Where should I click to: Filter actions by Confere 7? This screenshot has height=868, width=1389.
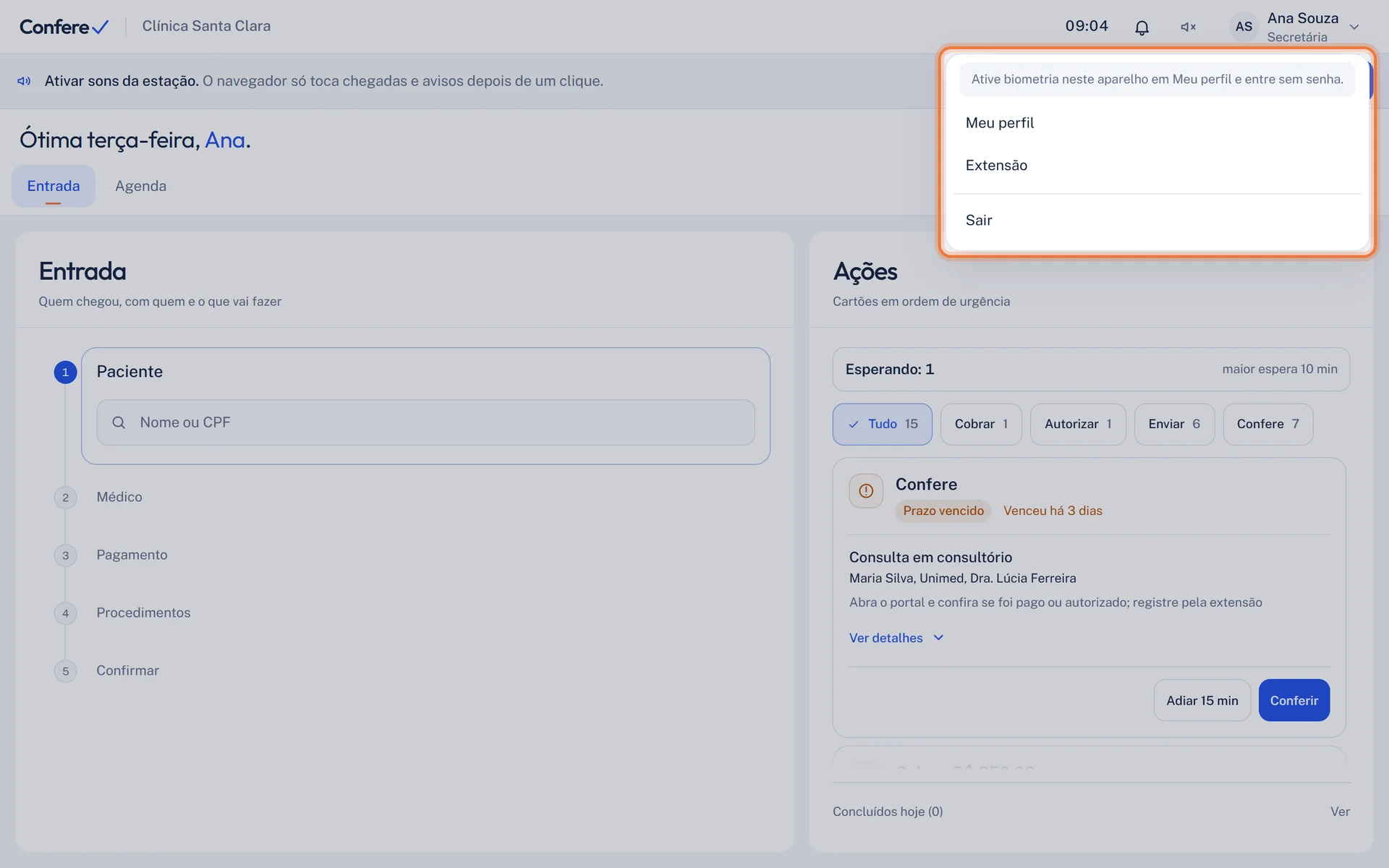(1267, 424)
